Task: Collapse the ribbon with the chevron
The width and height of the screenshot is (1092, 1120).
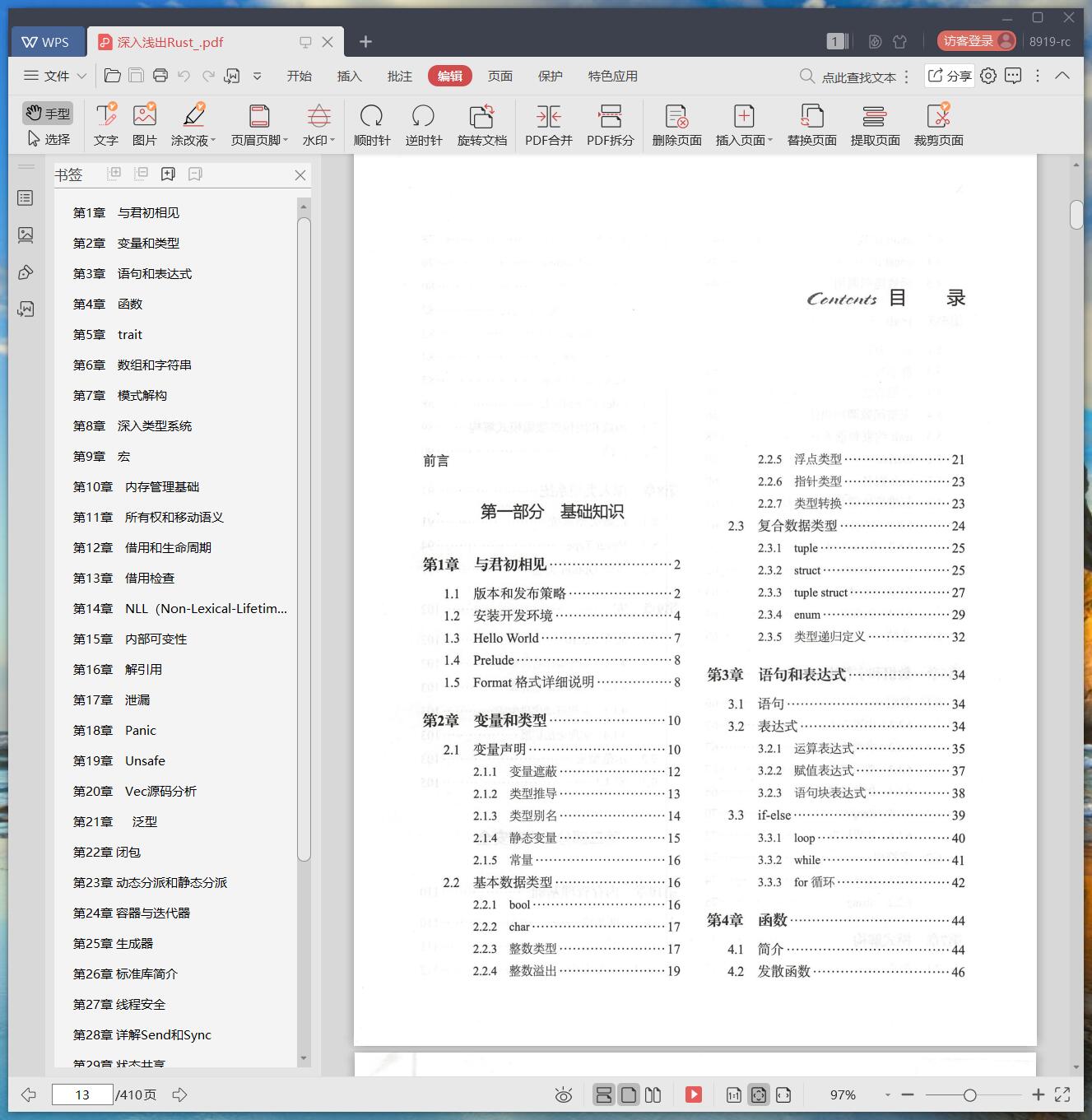Action: [1062, 76]
